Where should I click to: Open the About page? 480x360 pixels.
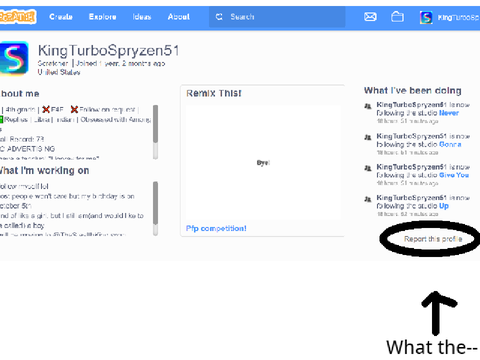tap(179, 17)
